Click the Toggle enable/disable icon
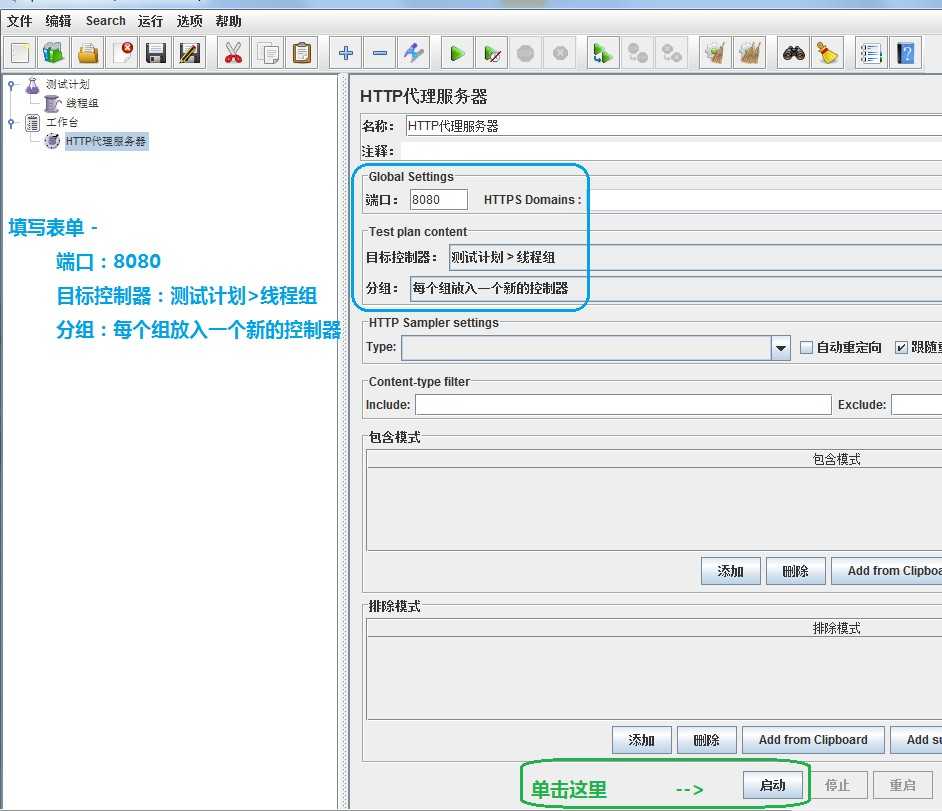942x811 pixels. click(414, 53)
